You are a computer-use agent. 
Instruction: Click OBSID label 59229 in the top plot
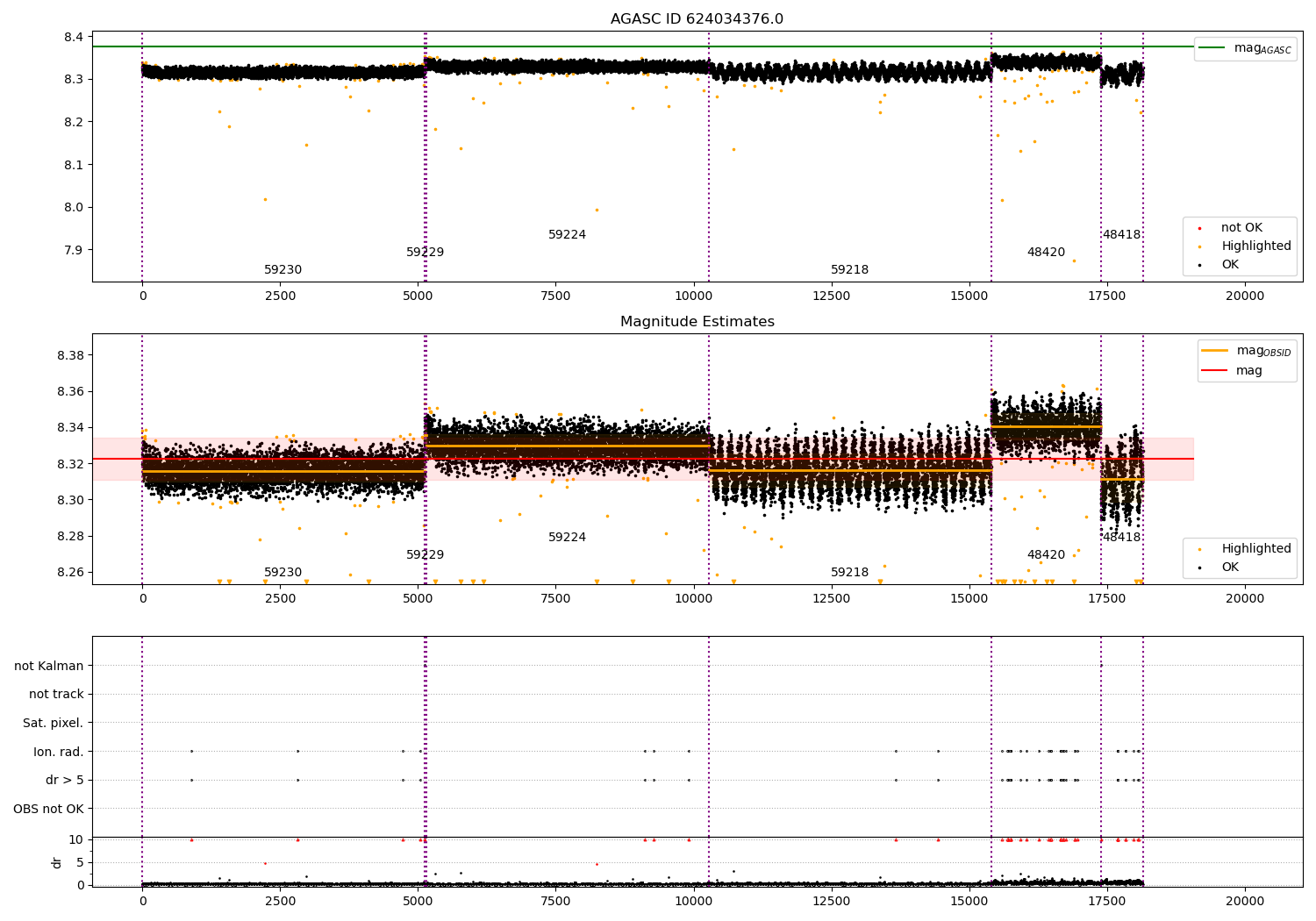pos(425,253)
